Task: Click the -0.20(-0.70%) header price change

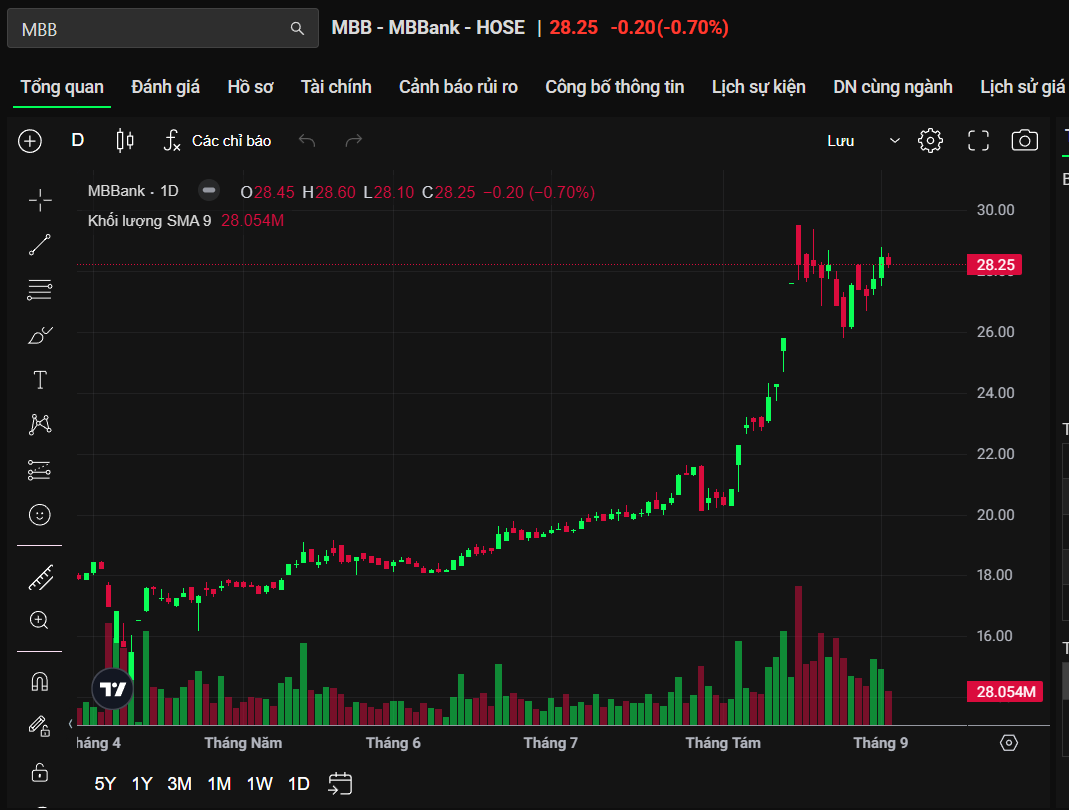Action: point(669,28)
